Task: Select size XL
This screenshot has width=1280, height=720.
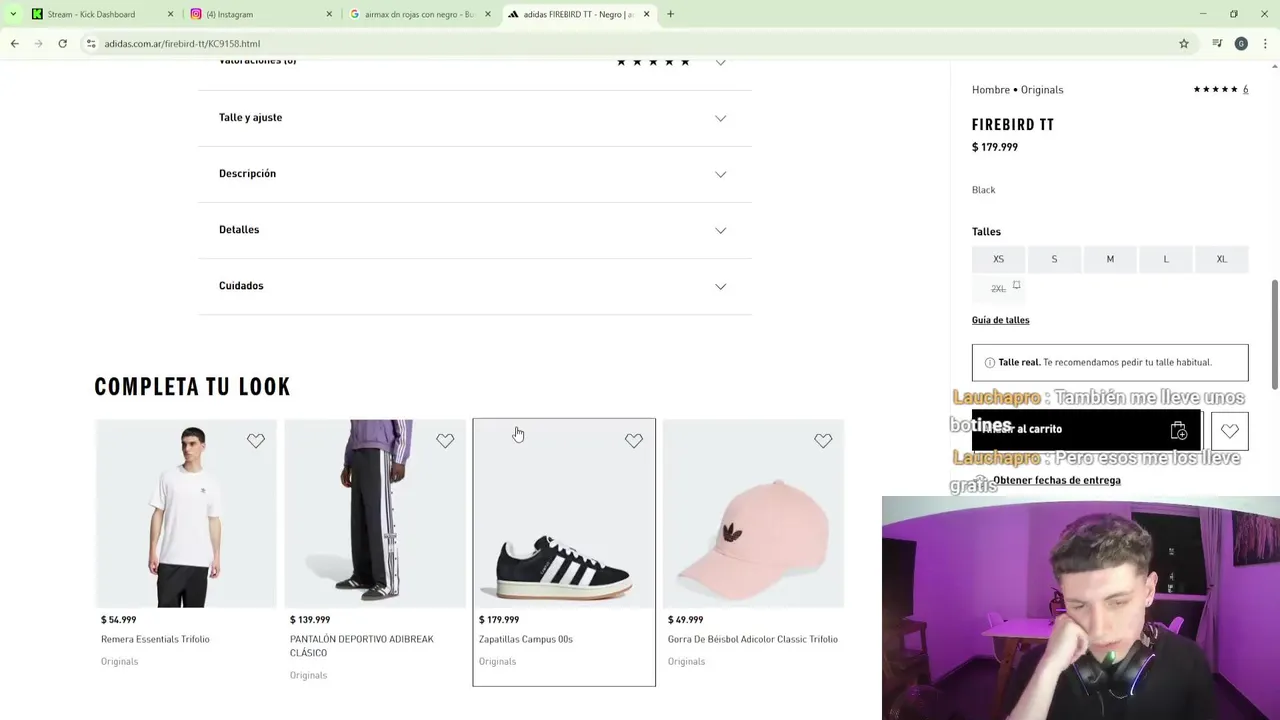Action: tap(1222, 259)
